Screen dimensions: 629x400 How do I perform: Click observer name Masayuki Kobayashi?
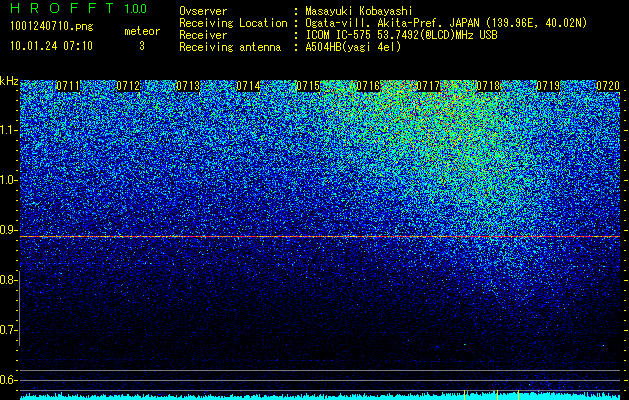coord(359,11)
